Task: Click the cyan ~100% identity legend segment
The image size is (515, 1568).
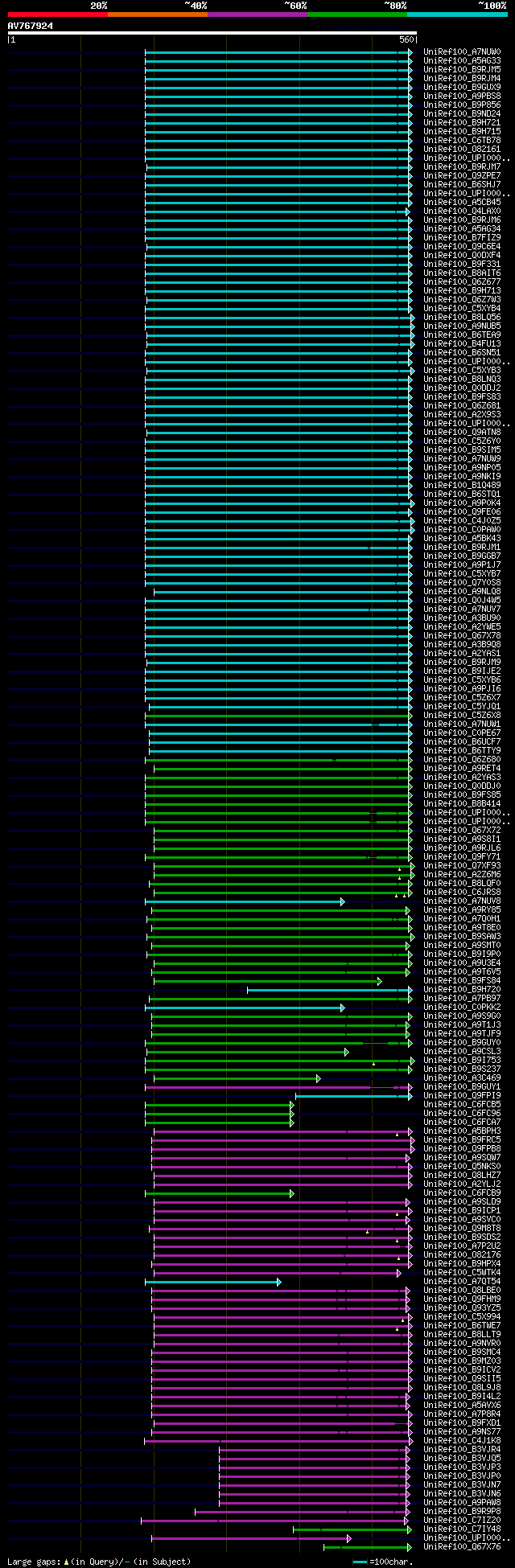Action: pyautogui.click(x=457, y=14)
